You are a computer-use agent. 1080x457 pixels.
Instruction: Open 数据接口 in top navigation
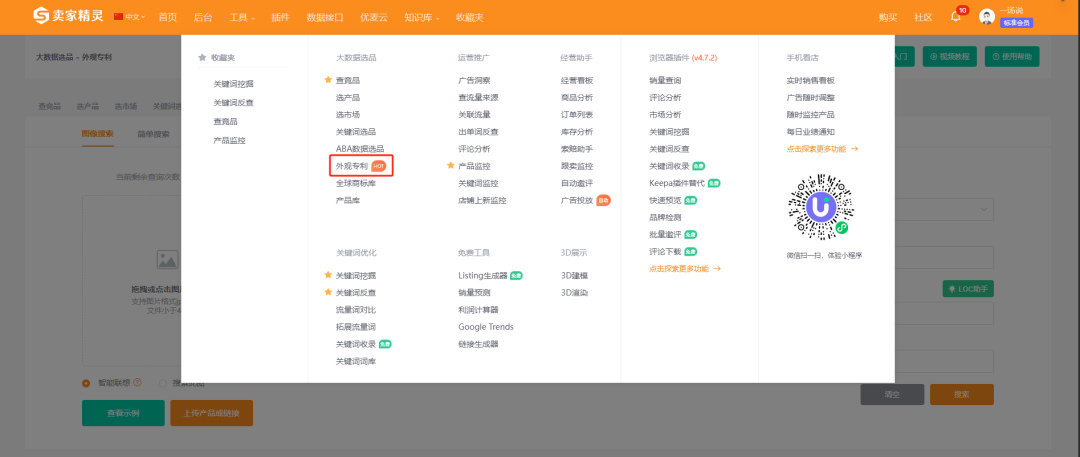325,17
